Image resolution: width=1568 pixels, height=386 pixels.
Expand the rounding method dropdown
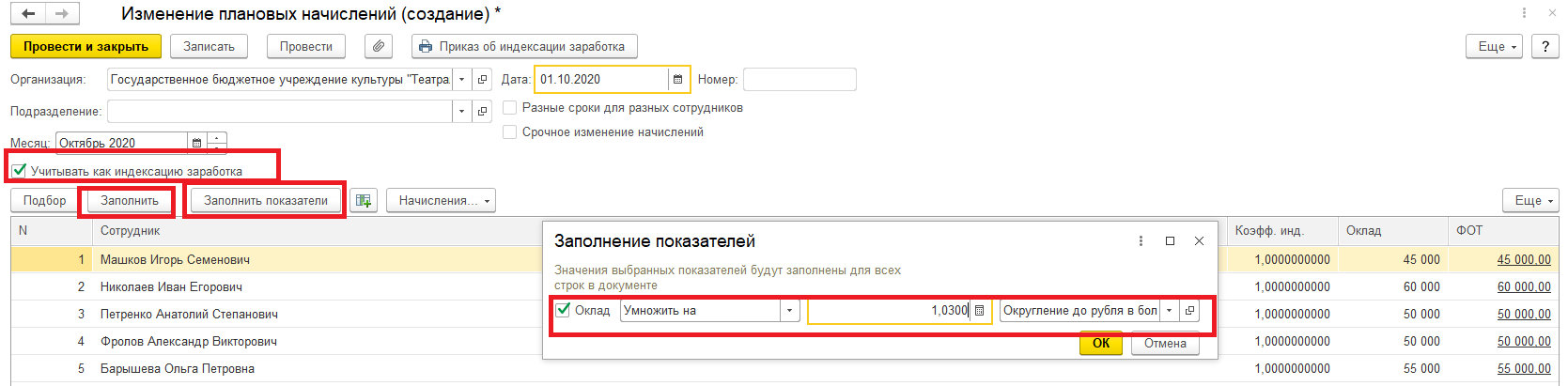tap(1169, 311)
